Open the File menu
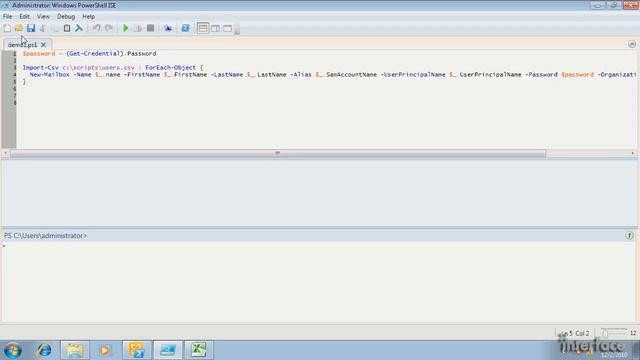 (7, 16)
